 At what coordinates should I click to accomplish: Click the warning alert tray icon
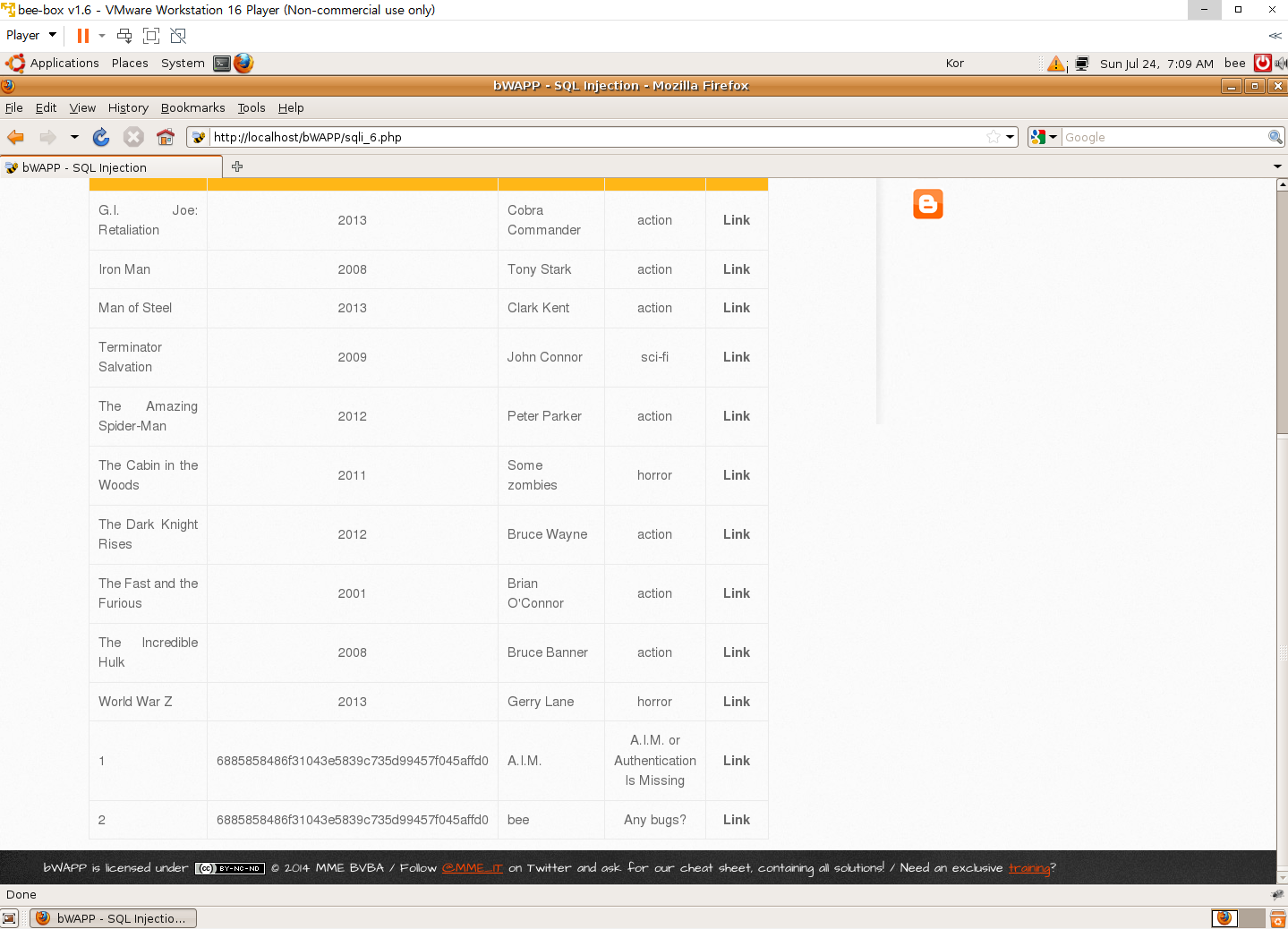click(x=1056, y=64)
